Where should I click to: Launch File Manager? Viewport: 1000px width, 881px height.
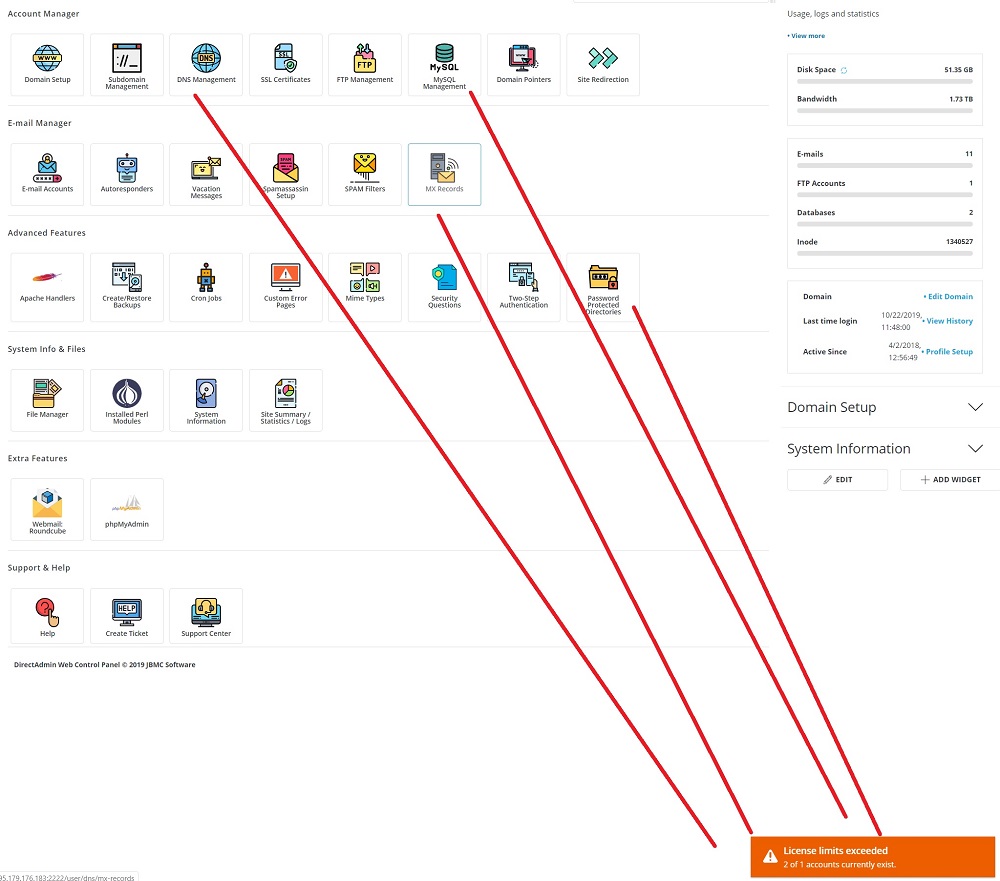[x=47, y=399]
